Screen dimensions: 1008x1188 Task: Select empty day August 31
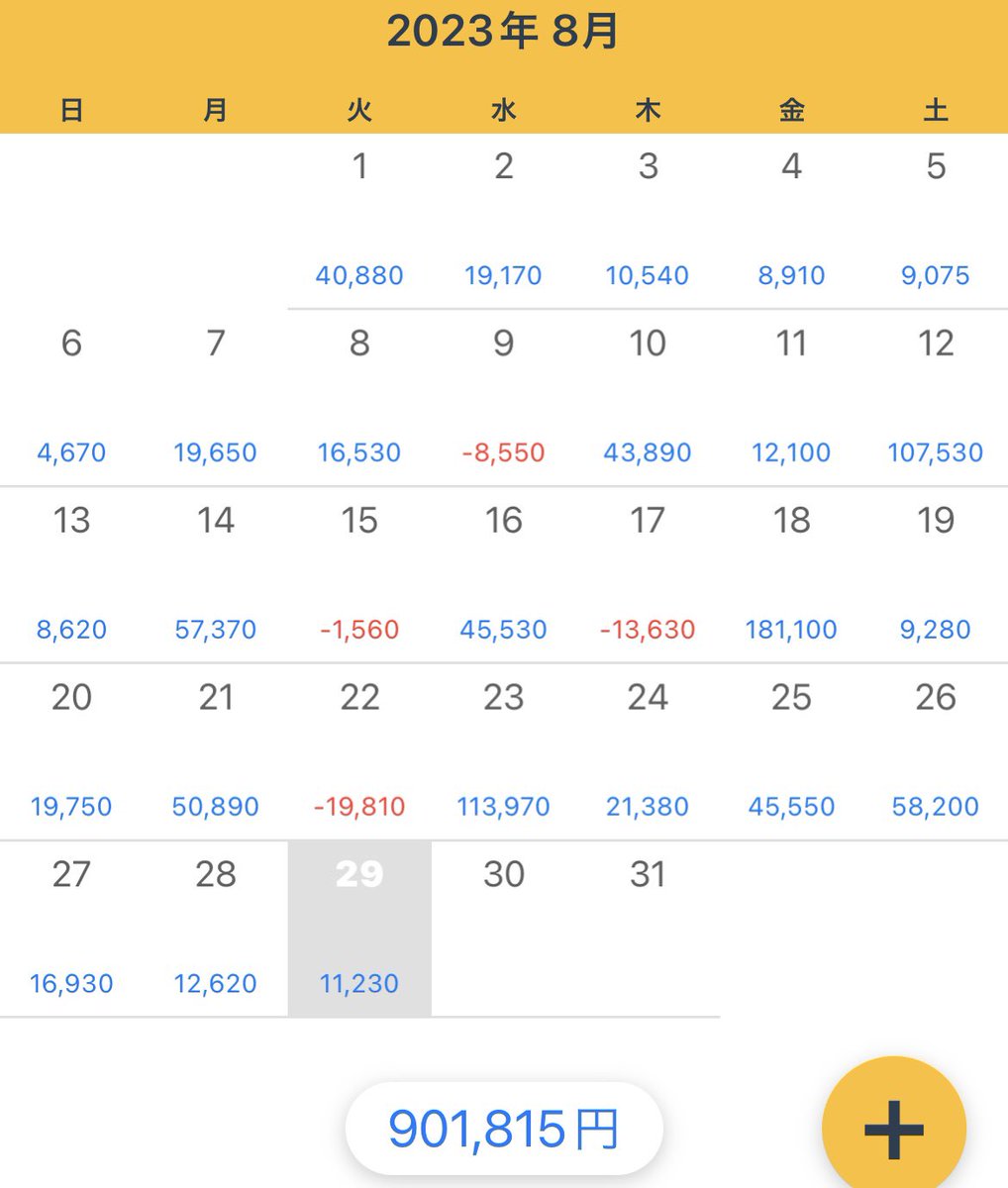point(648,928)
